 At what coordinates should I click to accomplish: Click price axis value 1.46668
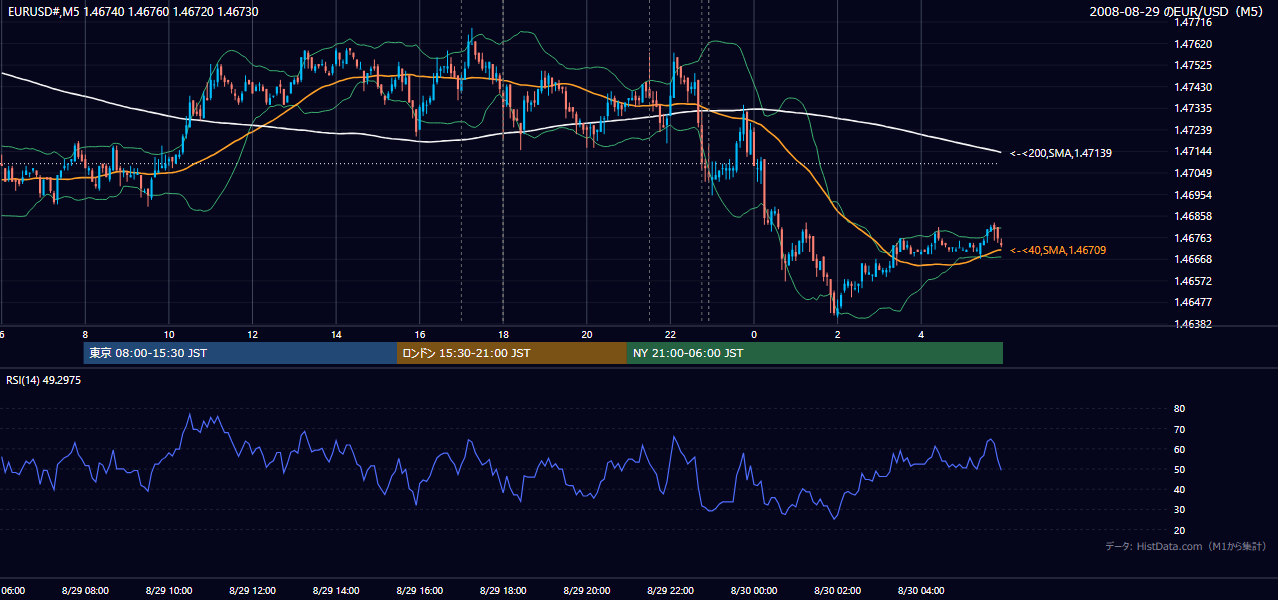(1192, 259)
